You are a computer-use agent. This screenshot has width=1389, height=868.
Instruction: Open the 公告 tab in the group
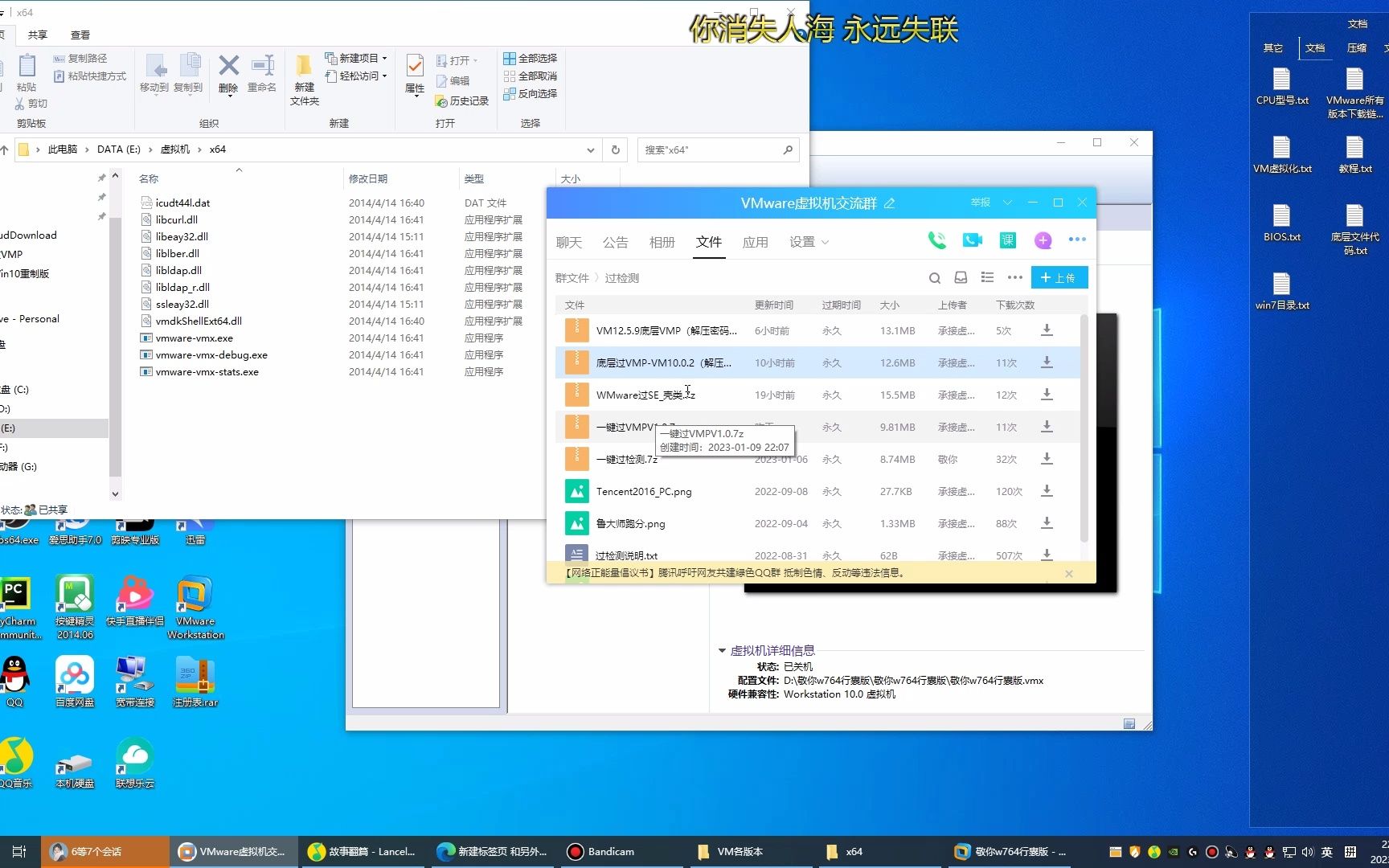pos(615,241)
